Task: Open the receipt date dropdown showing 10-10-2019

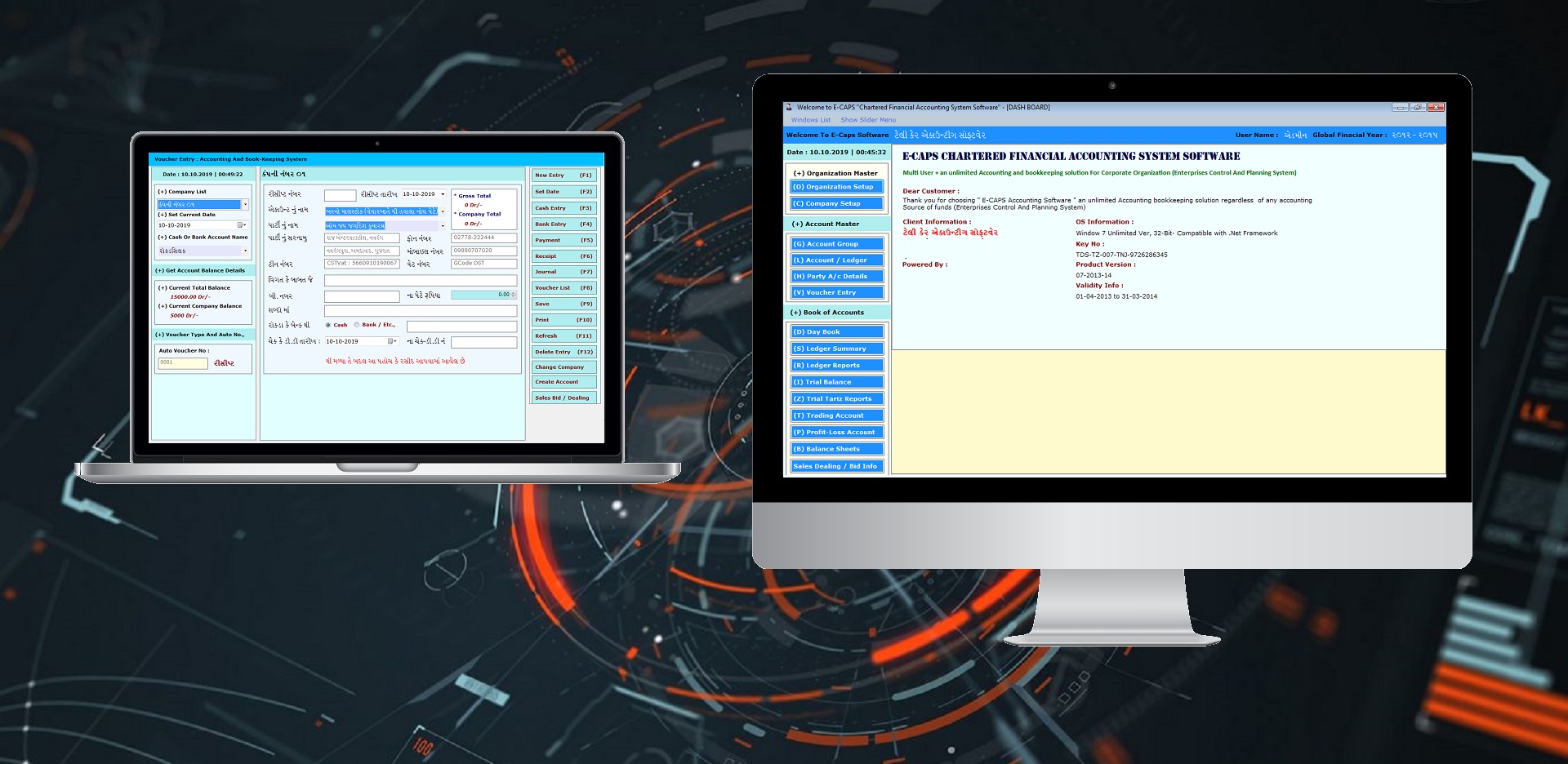Action: click(x=443, y=194)
